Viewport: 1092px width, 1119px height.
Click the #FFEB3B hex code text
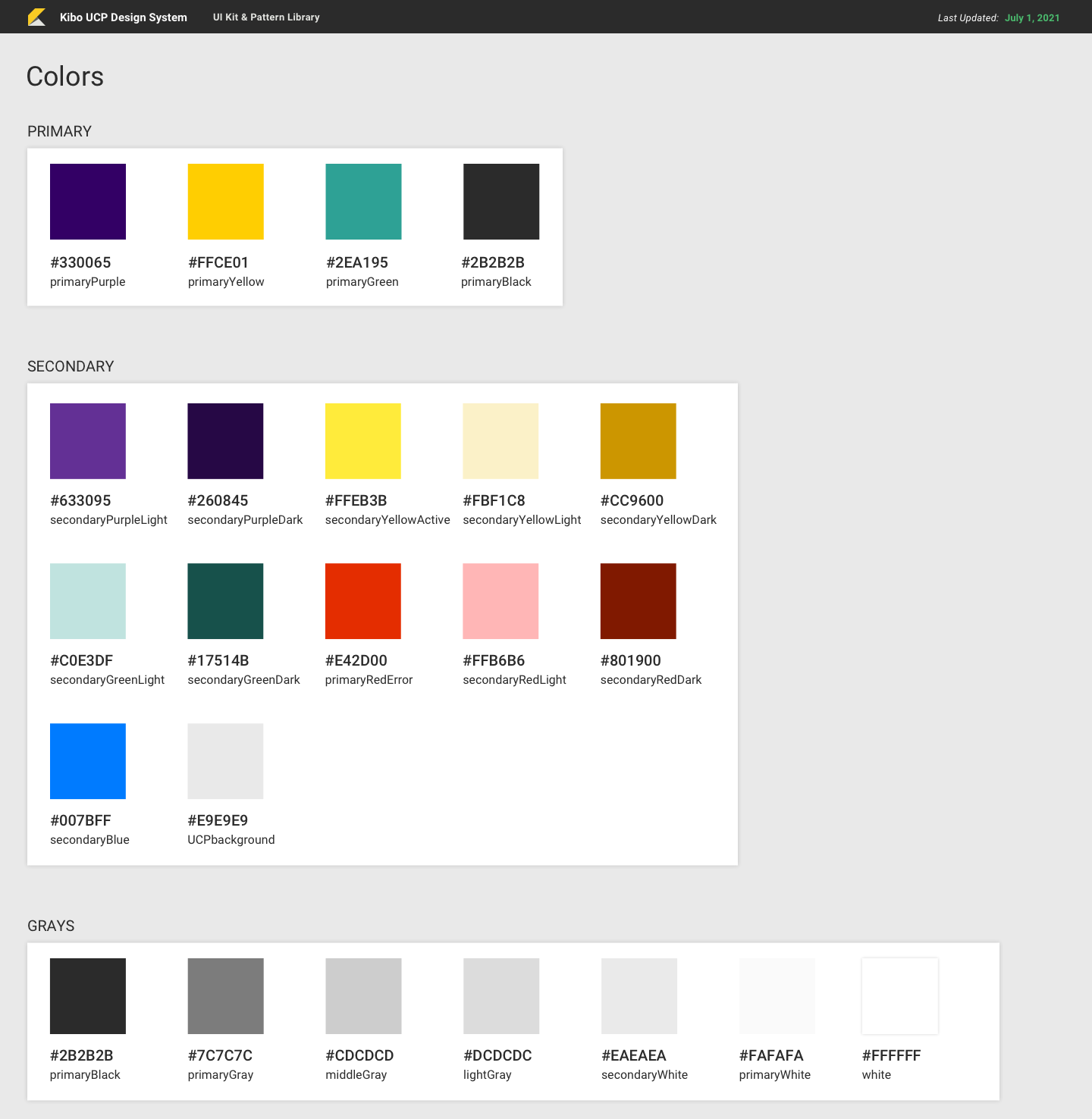pos(356,500)
